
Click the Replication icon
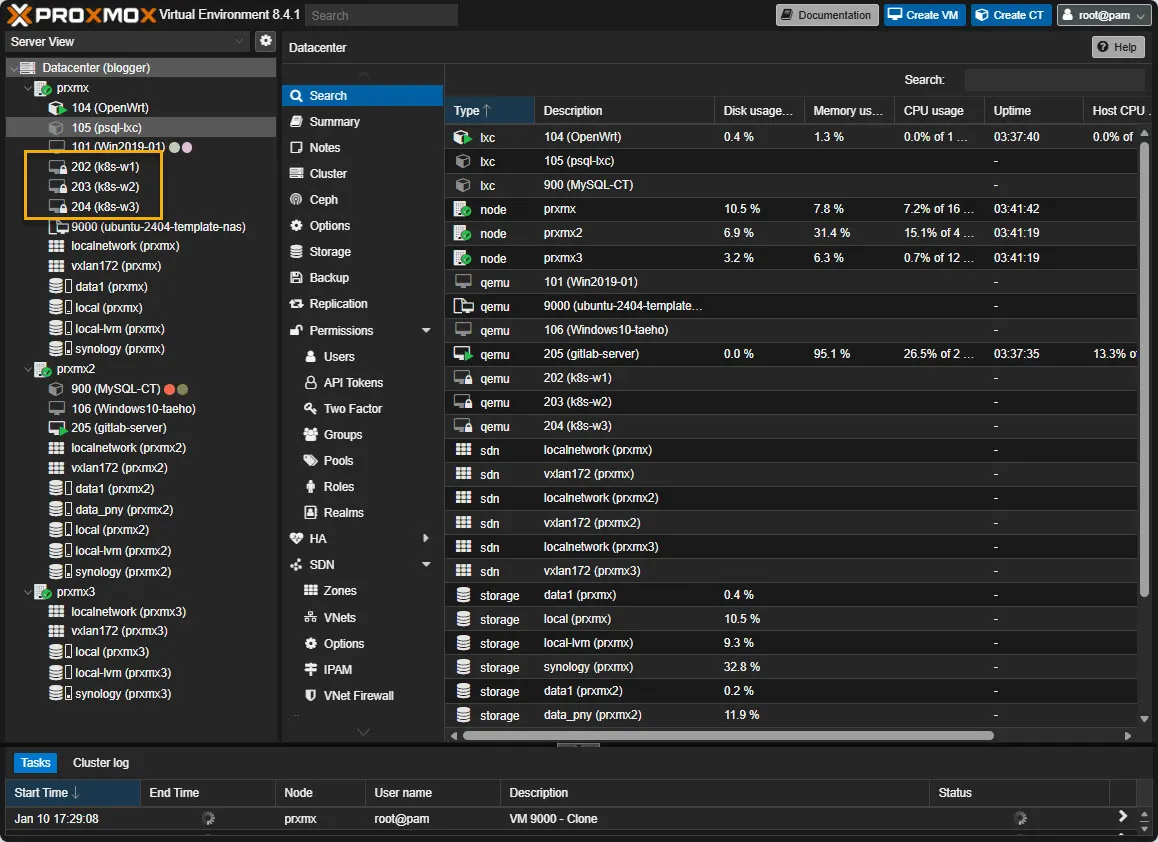[x=296, y=304]
